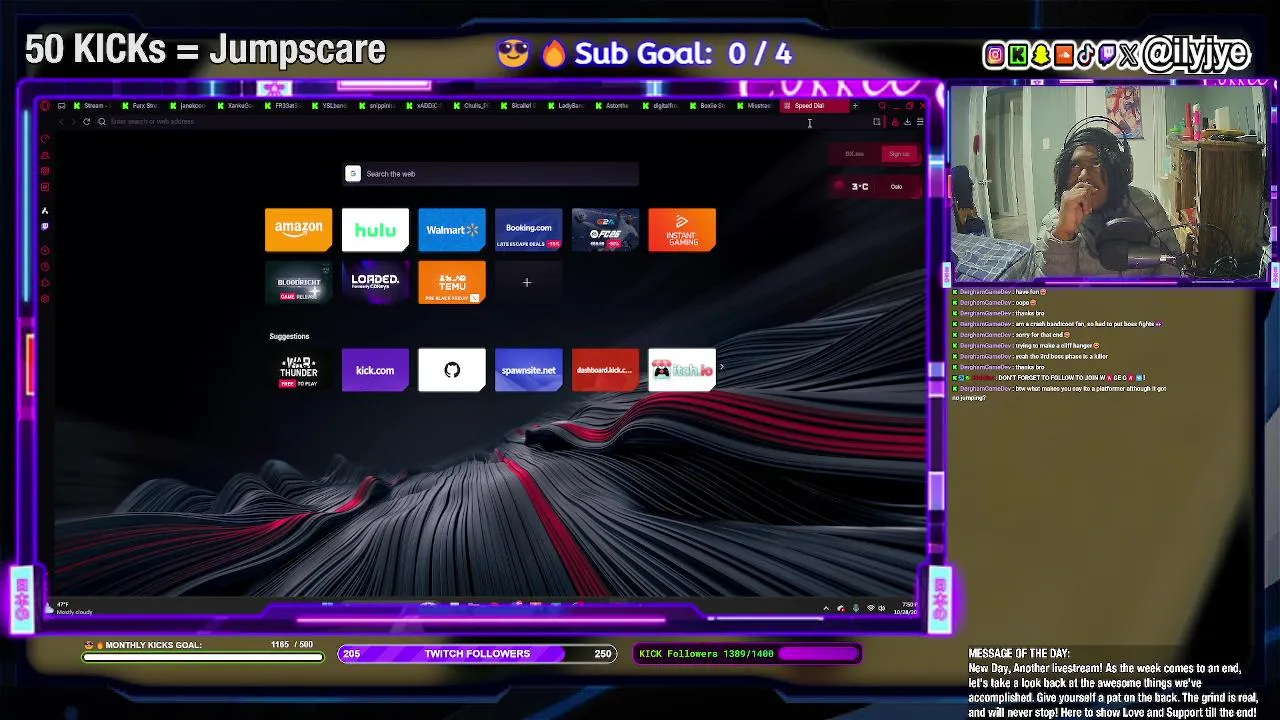Open the Walmart speed dial tile
The width and height of the screenshot is (1280, 720).
[452, 229]
